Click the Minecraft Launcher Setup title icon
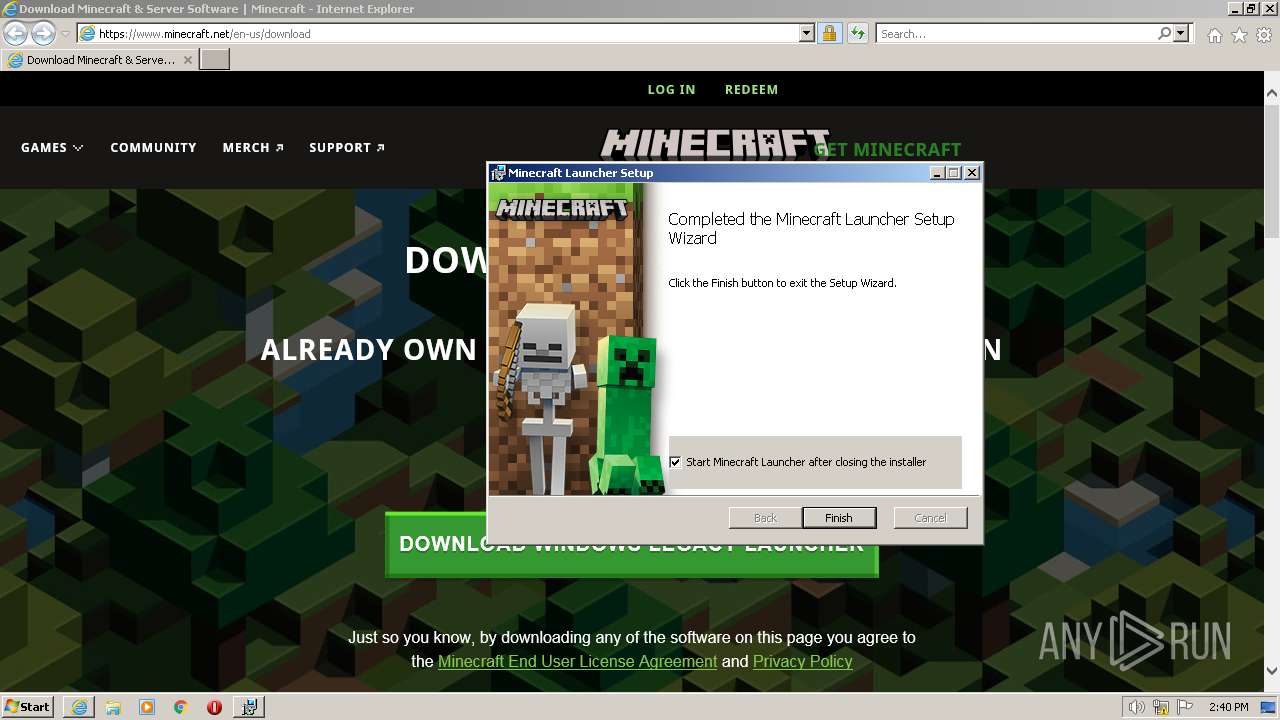 click(x=498, y=173)
